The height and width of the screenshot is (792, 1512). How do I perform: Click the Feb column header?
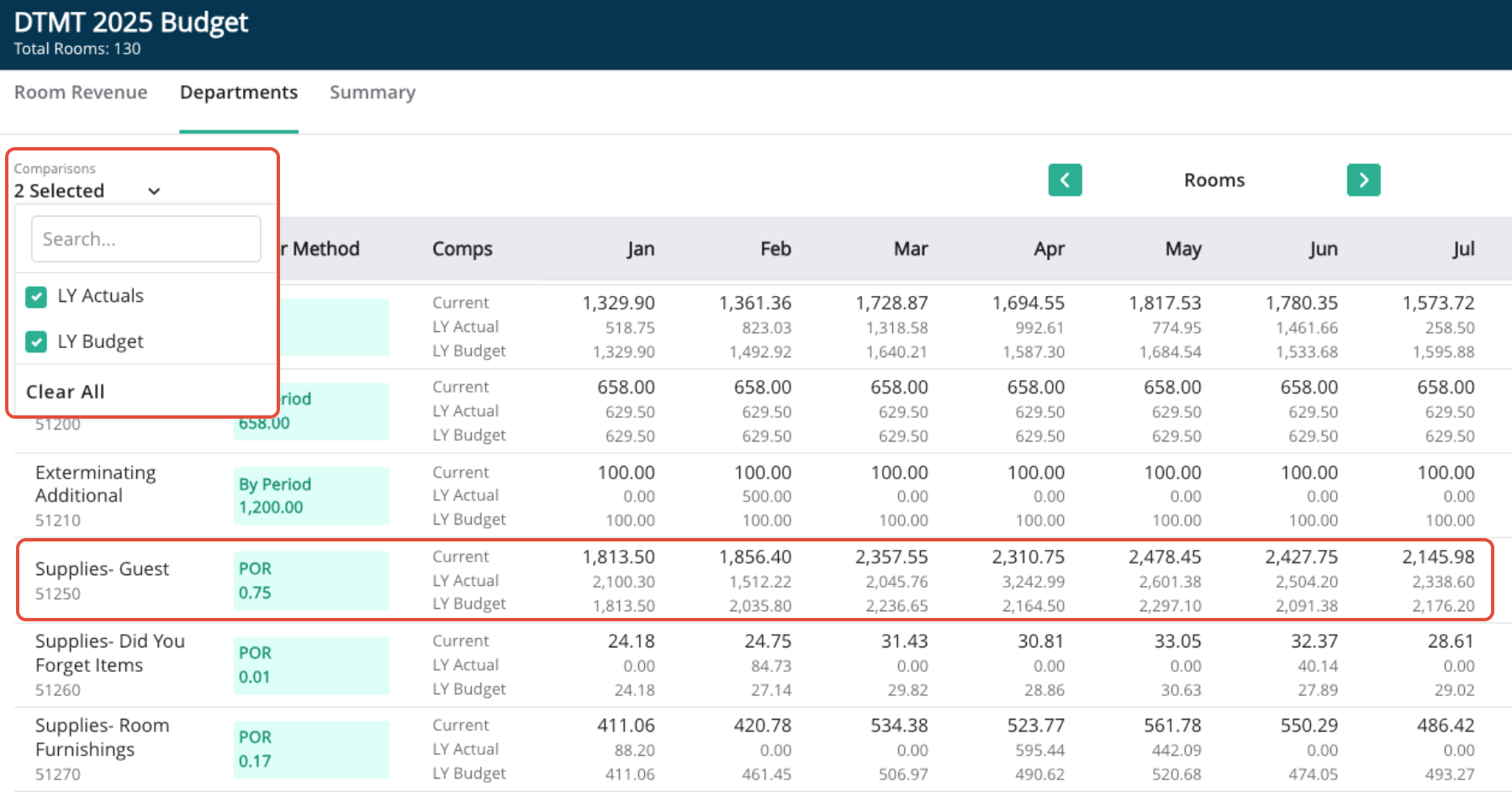pyautogui.click(x=775, y=249)
